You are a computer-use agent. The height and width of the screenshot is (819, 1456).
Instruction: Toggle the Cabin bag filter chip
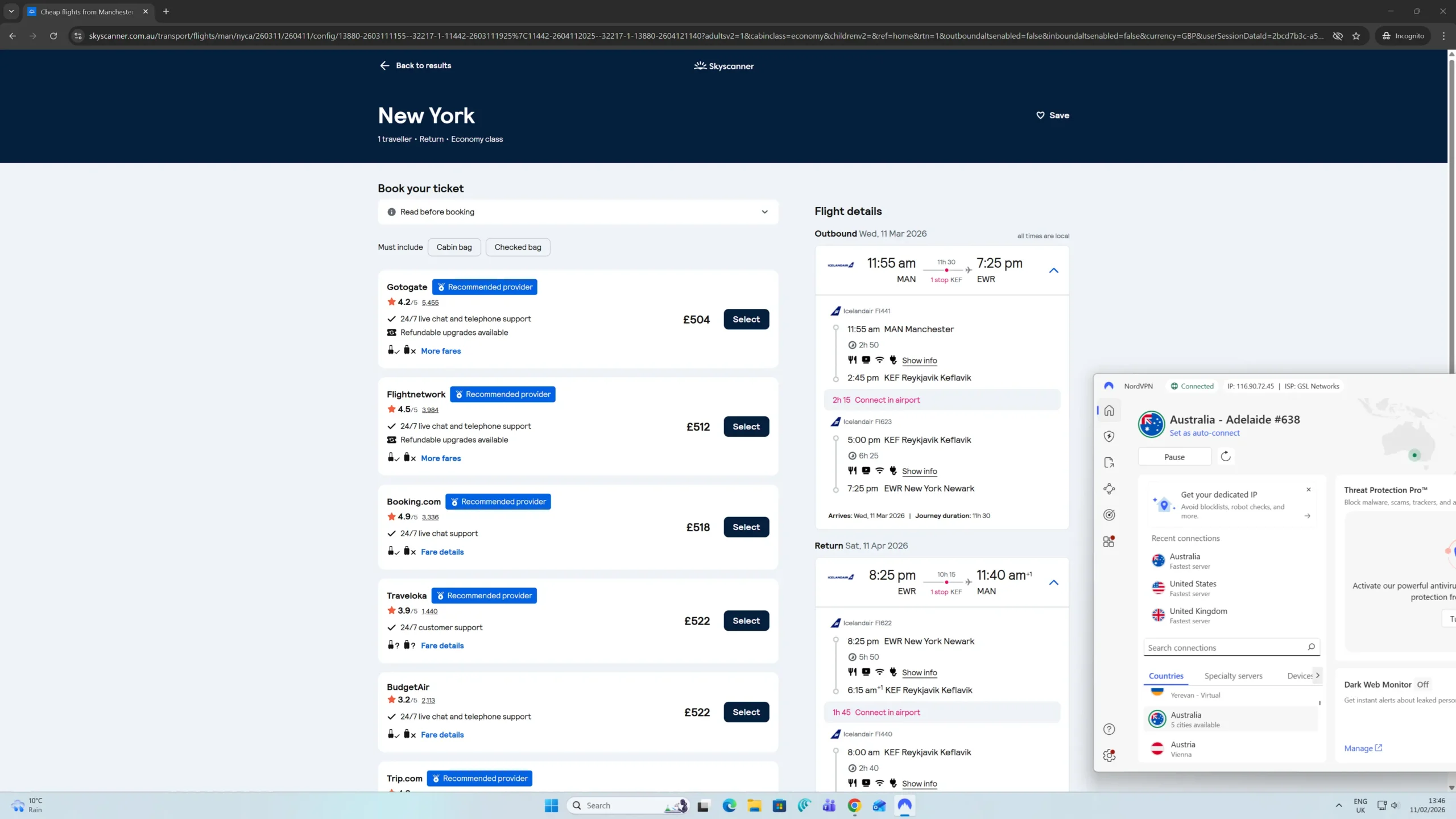454,247
